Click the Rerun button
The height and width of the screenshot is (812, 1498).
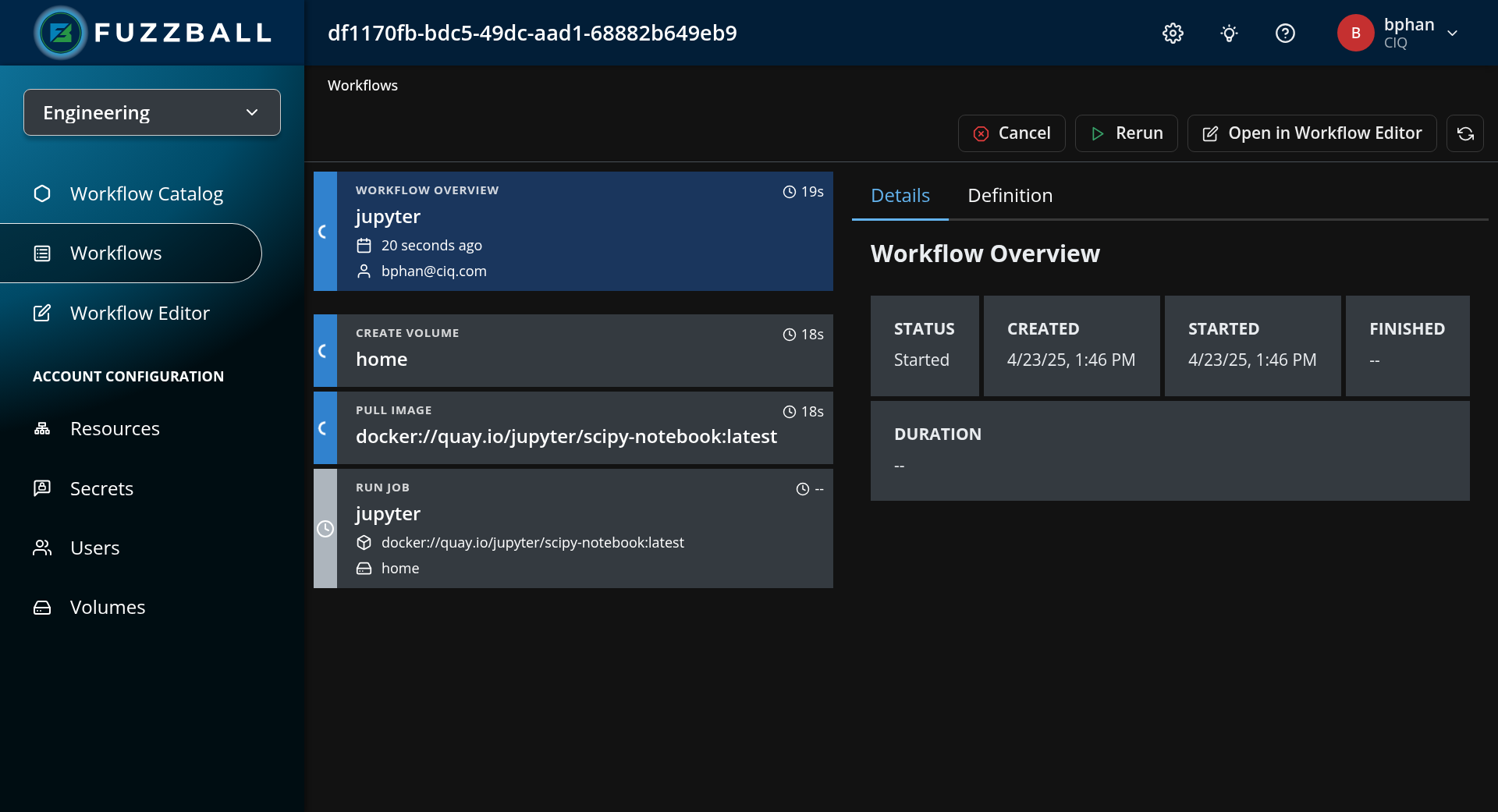(1126, 133)
